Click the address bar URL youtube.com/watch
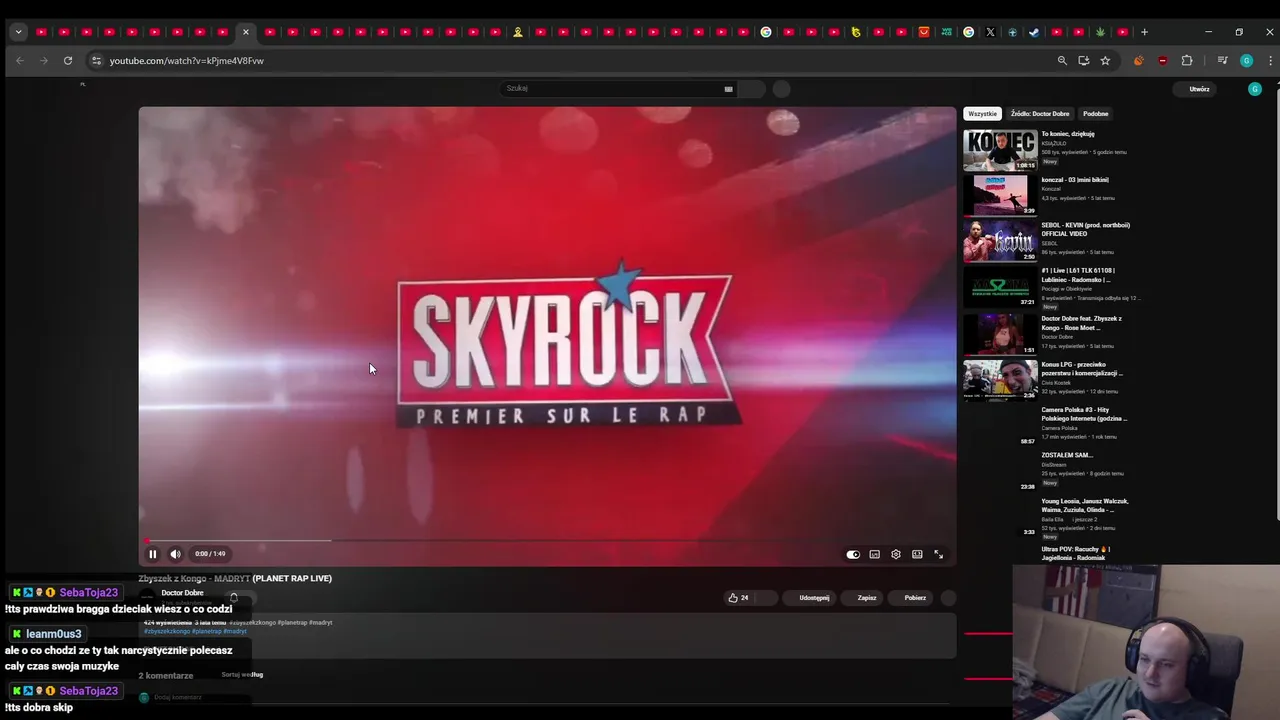 click(x=187, y=61)
